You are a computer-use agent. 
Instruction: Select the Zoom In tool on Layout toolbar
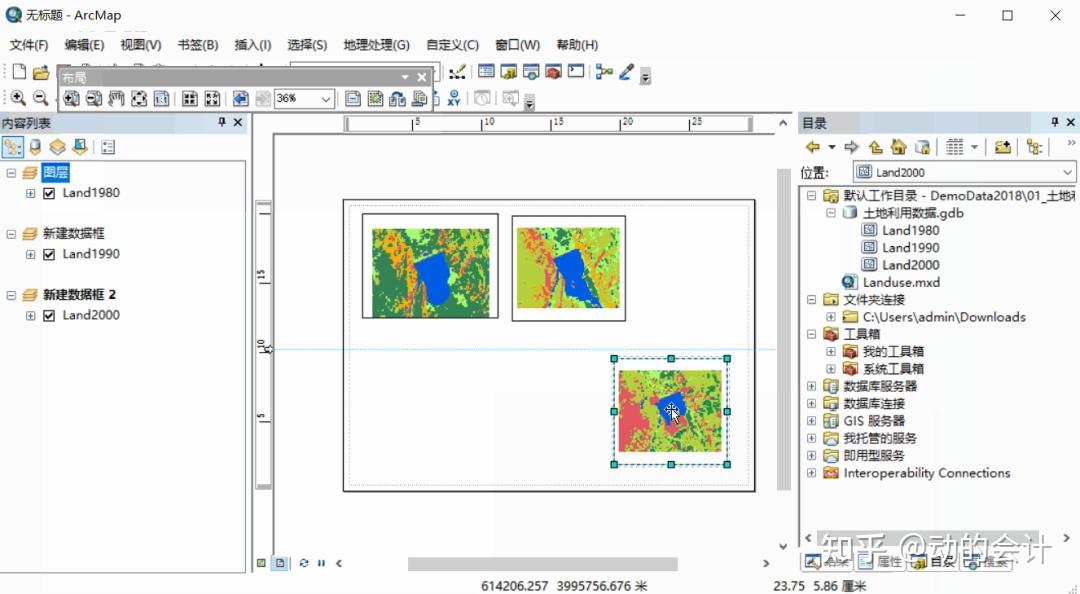[x=70, y=98]
